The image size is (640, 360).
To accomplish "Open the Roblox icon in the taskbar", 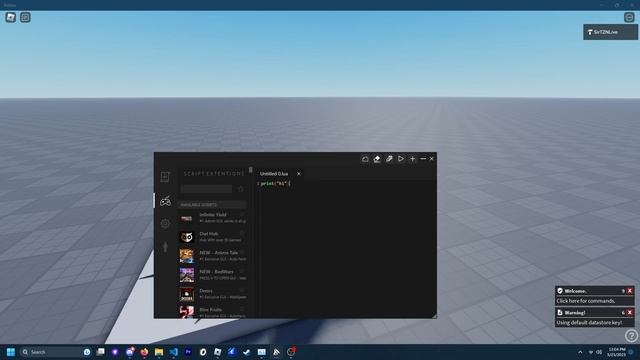I will [218, 352].
